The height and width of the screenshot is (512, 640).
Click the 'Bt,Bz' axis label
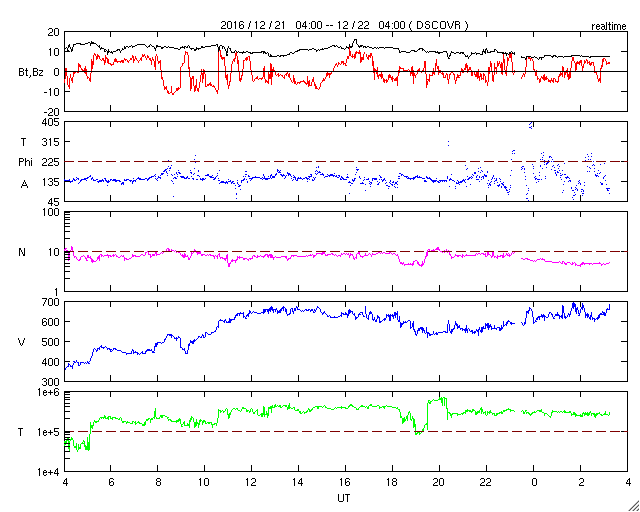(x=31, y=74)
